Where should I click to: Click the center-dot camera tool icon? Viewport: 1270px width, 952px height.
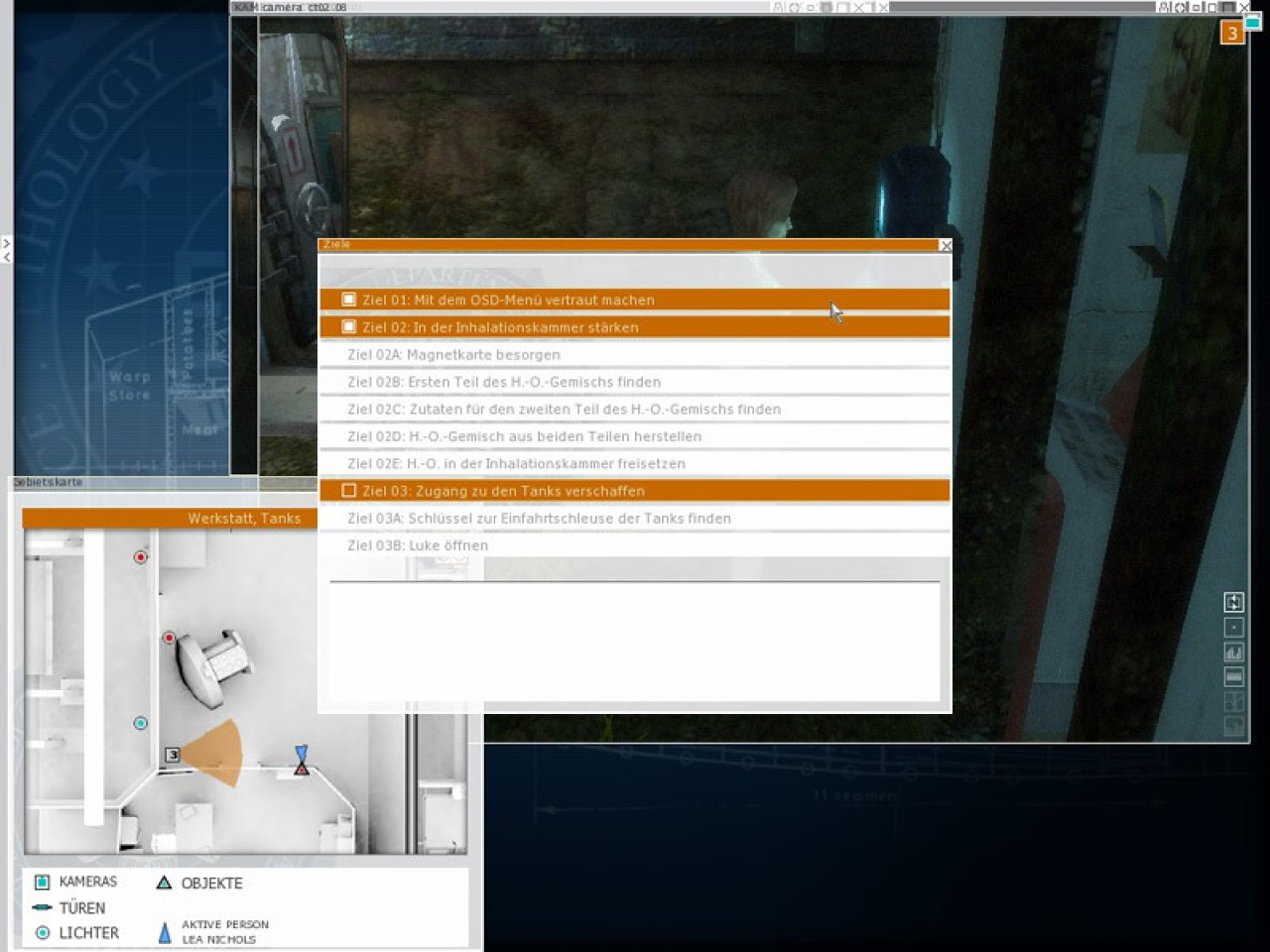point(1233,627)
